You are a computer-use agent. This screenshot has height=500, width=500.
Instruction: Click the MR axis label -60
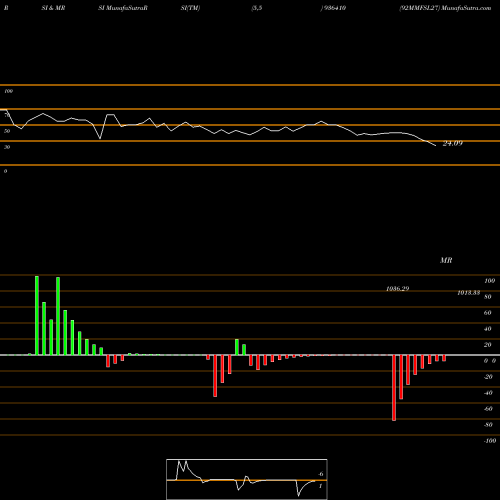(488, 409)
